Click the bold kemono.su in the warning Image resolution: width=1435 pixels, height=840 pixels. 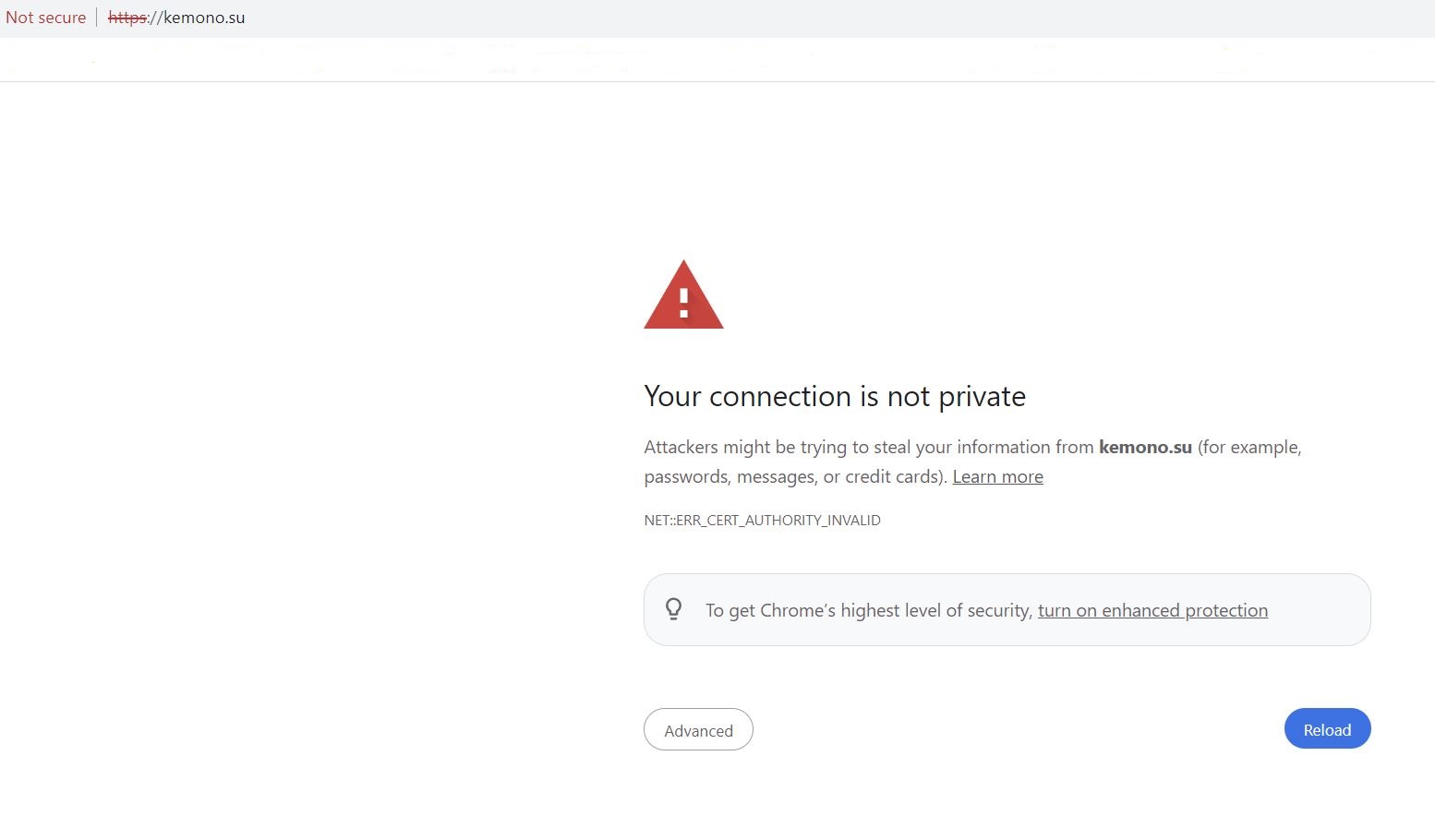pyautogui.click(x=1145, y=447)
